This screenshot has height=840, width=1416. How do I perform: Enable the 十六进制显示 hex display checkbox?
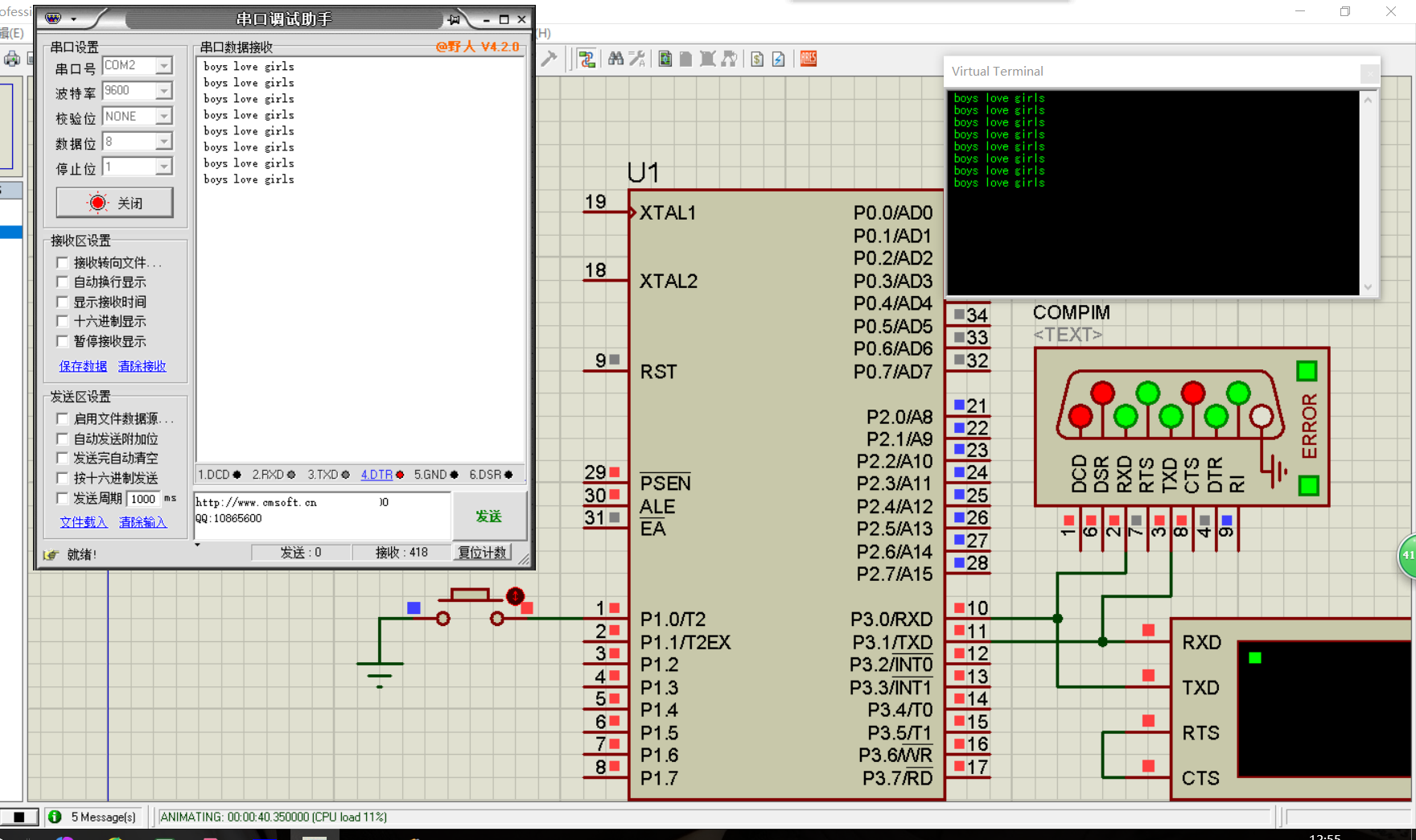pyautogui.click(x=63, y=321)
